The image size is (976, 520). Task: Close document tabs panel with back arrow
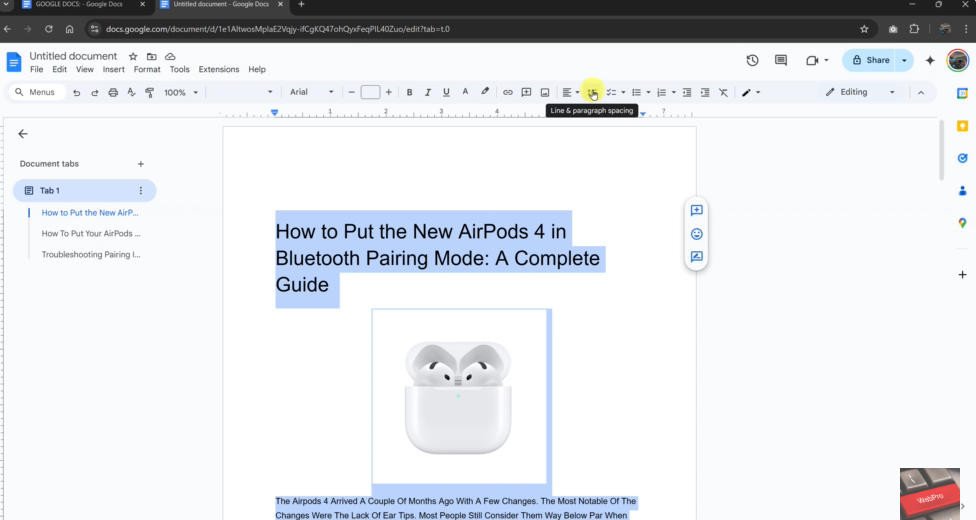[x=23, y=133]
